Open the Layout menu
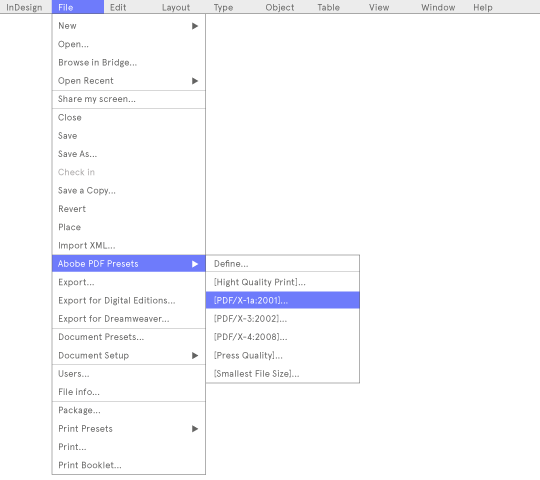 pyautogui.click(x=176, y=7)
